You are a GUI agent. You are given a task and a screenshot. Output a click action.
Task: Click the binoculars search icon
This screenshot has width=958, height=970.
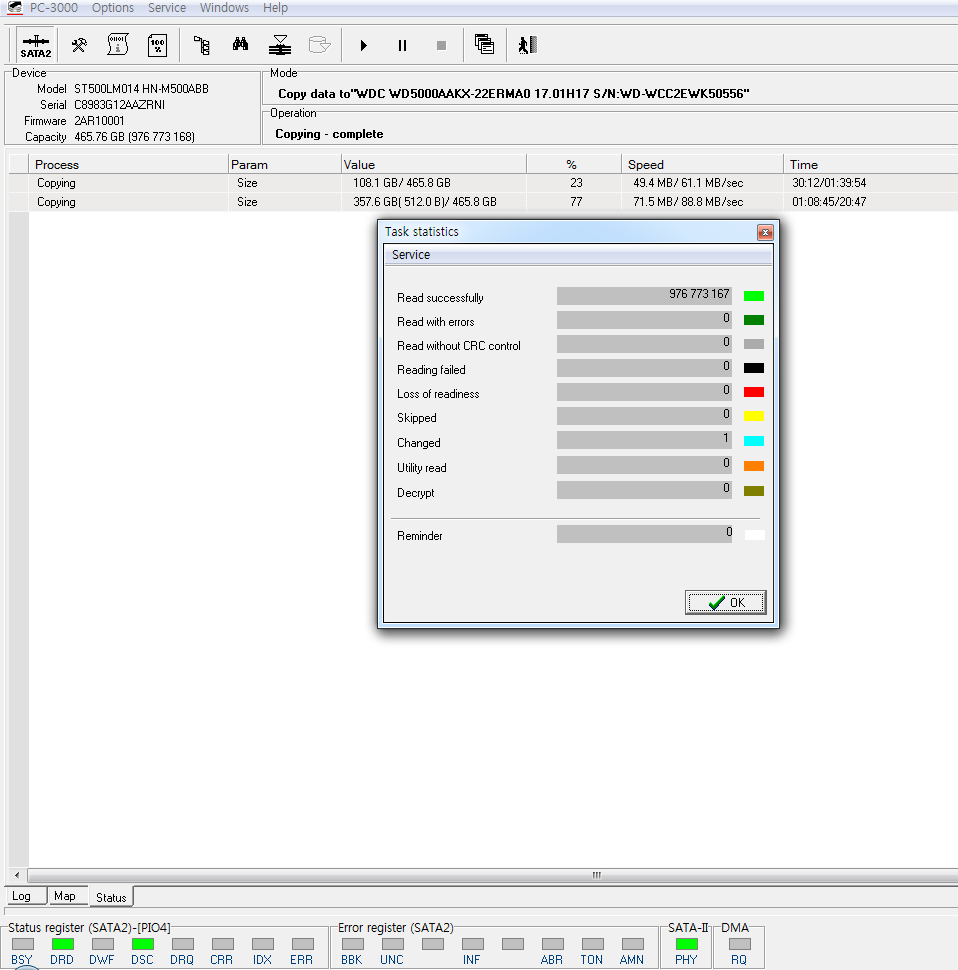[x=241, y=45]
